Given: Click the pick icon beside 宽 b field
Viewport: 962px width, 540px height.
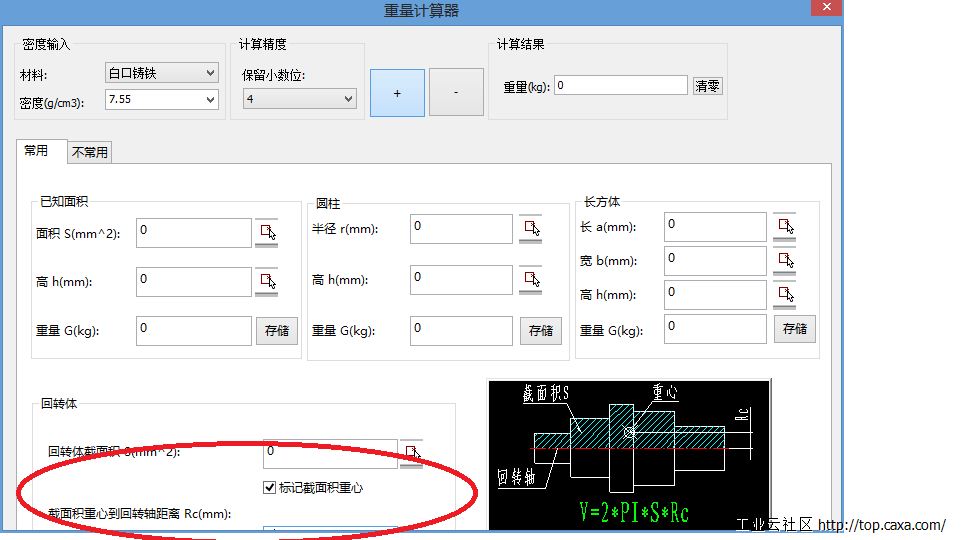Looking at the screenshot, I should (x=784, y=261).
